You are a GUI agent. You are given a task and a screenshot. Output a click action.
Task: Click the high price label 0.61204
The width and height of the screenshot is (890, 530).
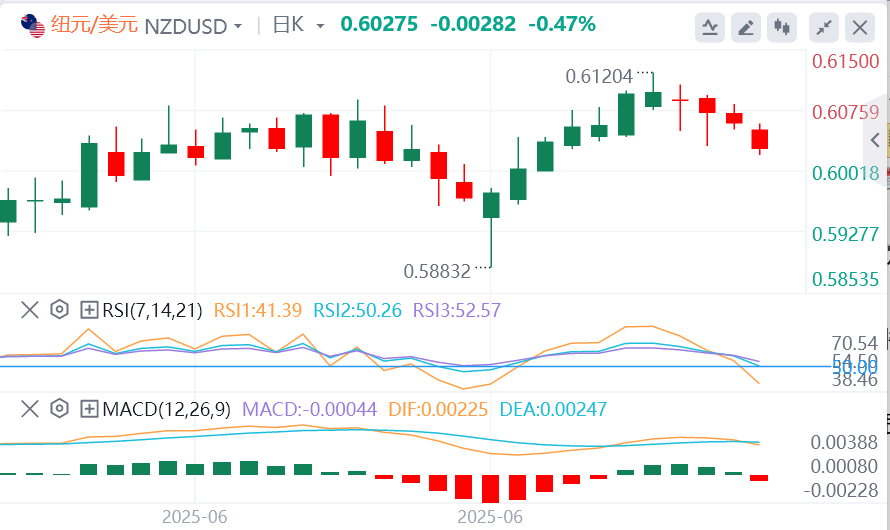(599, 77)
